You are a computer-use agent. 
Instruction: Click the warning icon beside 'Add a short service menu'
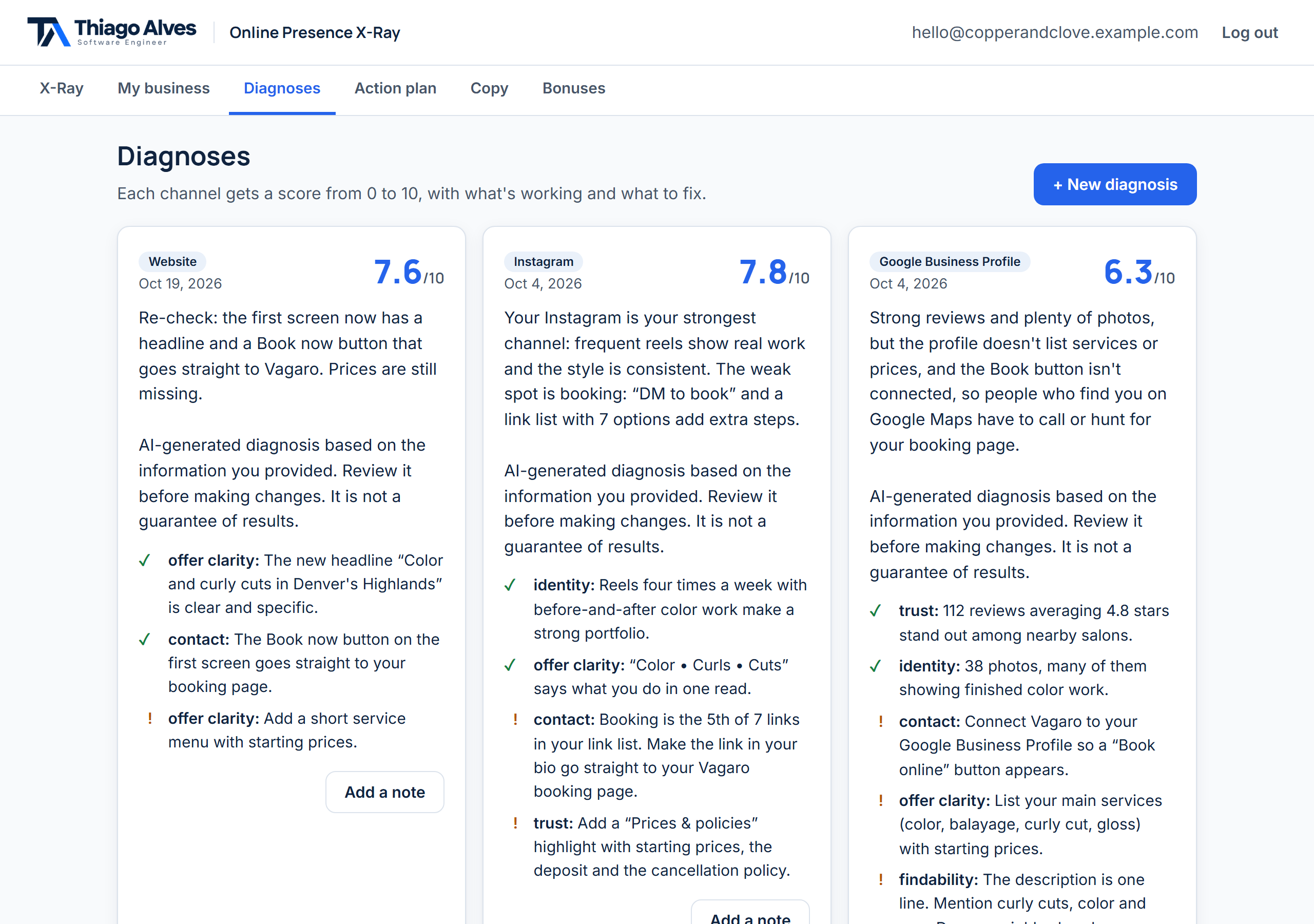[150, 719]
